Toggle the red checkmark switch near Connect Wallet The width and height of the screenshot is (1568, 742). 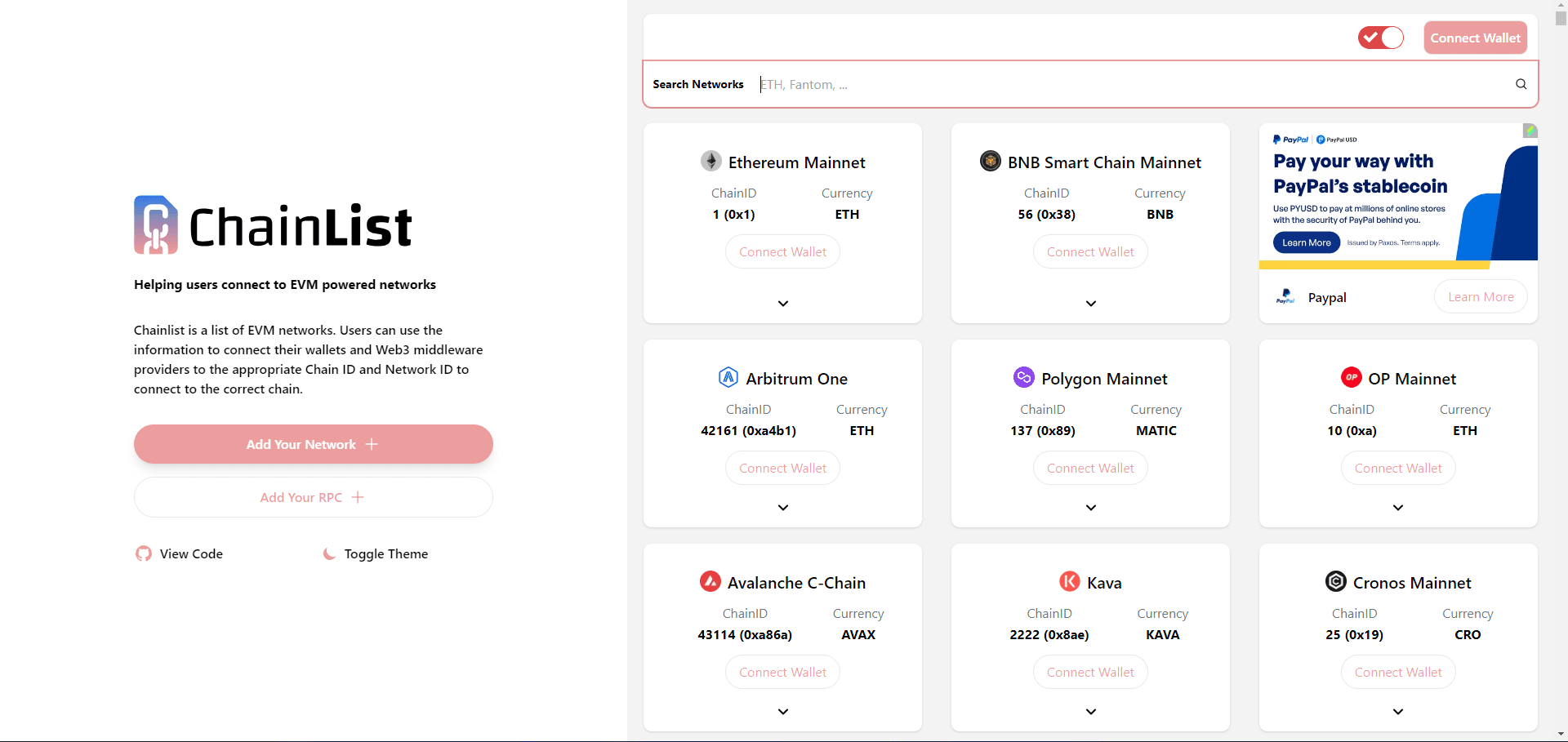tap(1381, 38)
